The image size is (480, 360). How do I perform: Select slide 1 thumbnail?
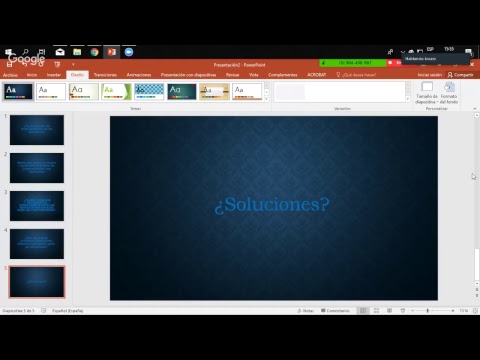[37, 130]
